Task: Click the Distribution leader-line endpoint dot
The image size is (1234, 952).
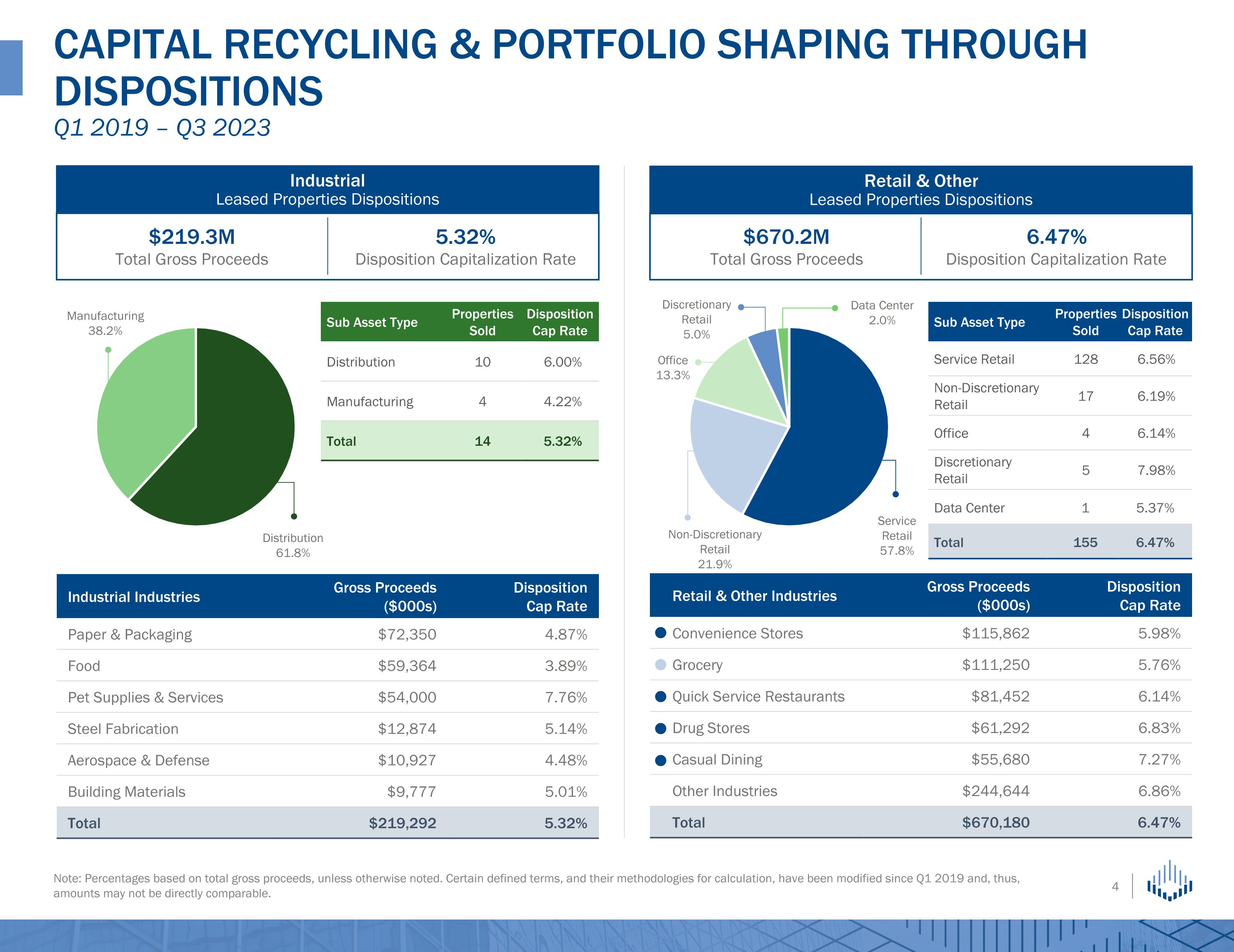Action: (294, 516)
